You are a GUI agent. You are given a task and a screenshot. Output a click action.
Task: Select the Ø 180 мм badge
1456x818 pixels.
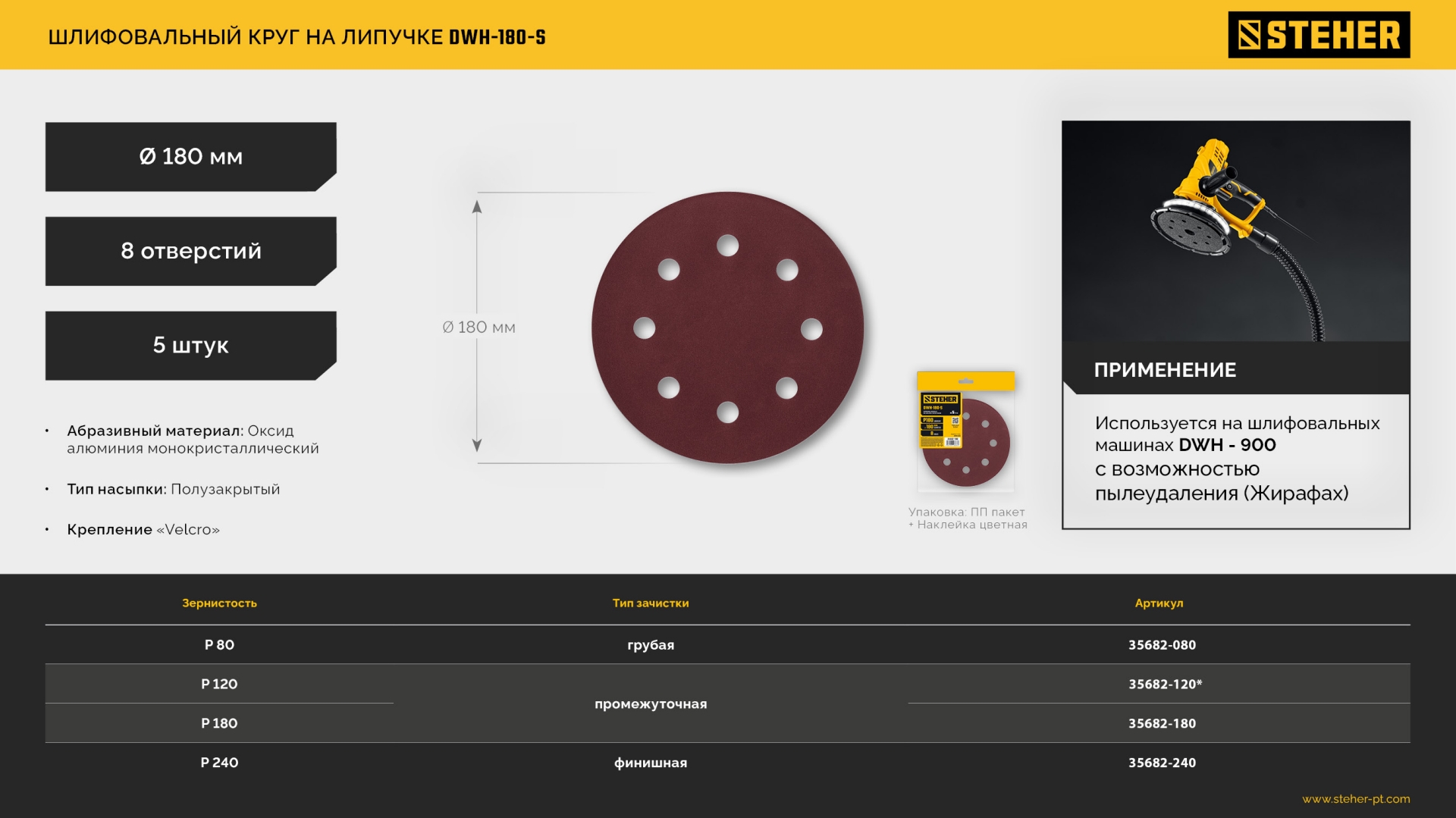pos(190,157)
